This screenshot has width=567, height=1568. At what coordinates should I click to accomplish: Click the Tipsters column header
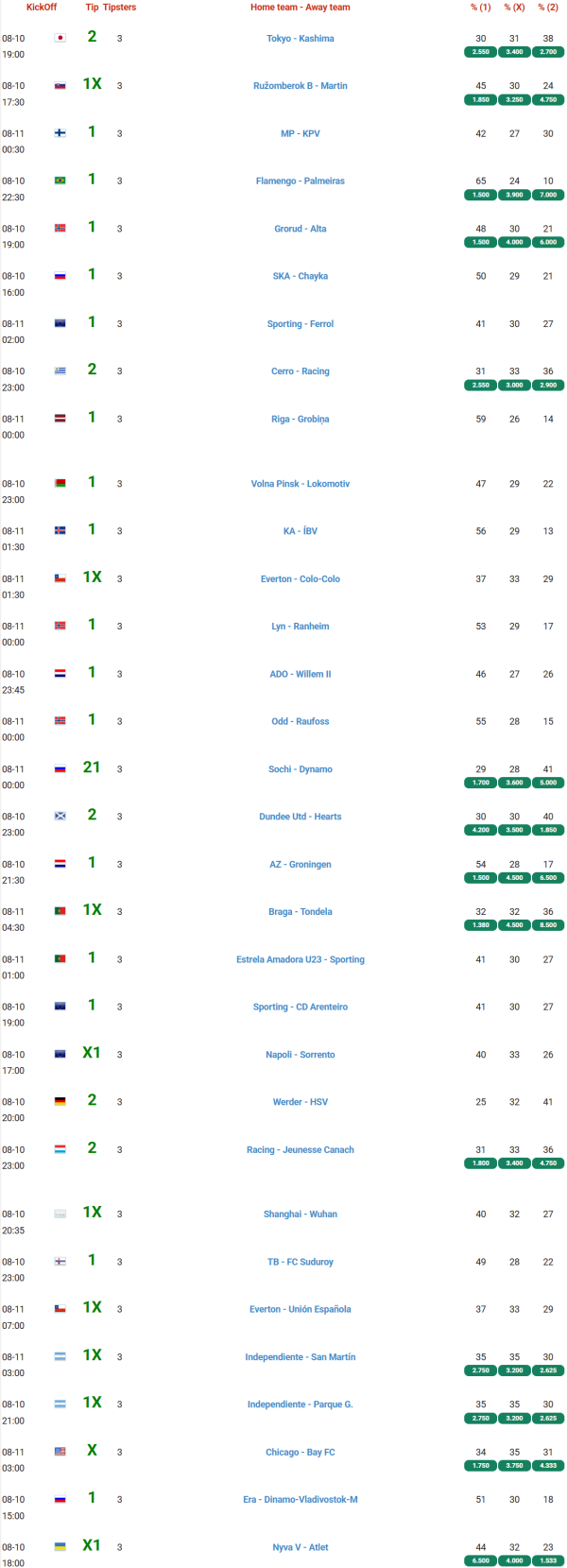coord(120,8)
